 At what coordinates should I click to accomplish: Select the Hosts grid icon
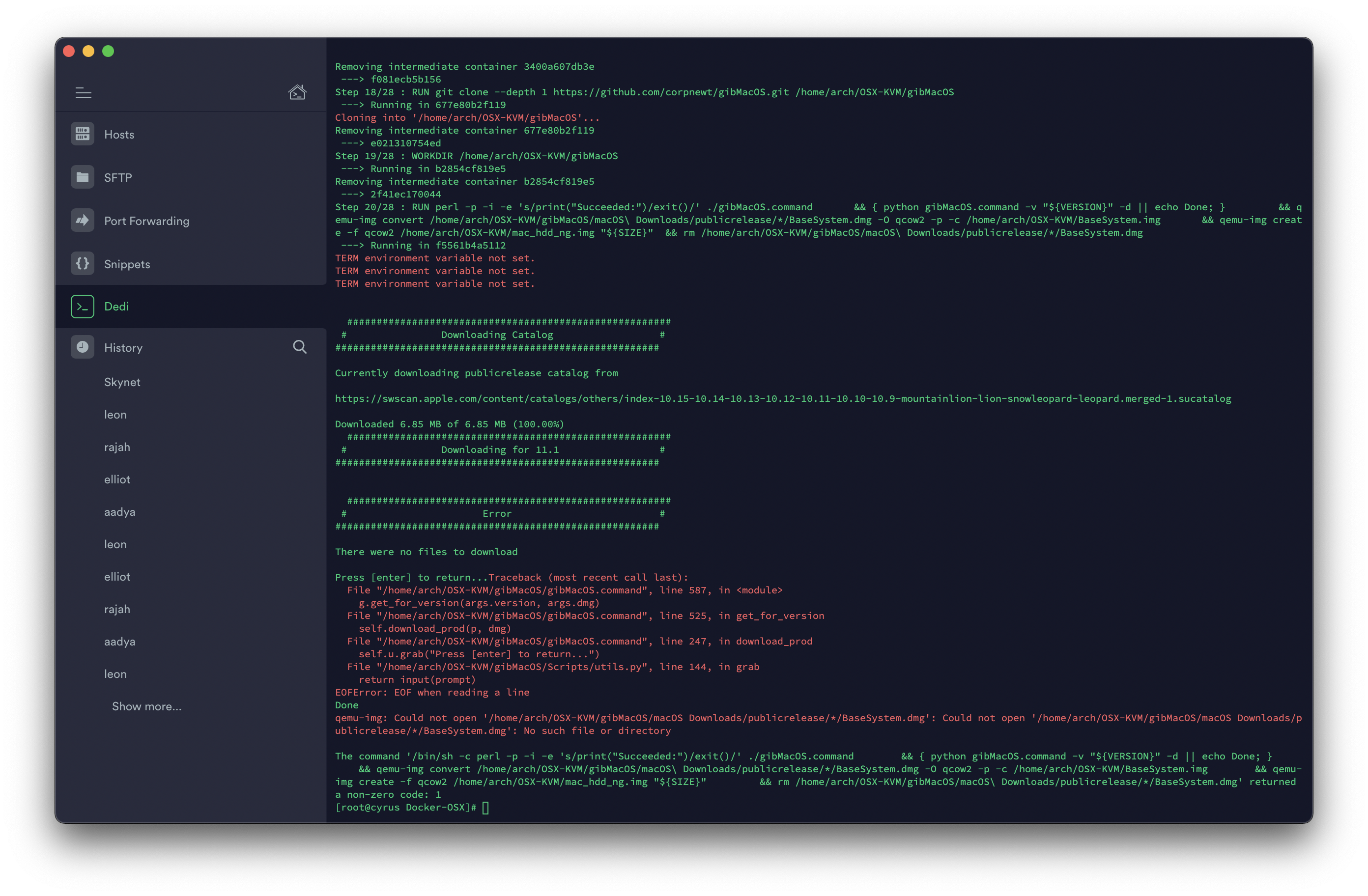82,133
